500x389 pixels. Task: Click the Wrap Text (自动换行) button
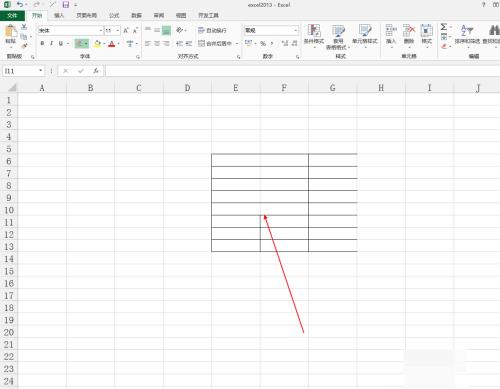(x=212, y=30)
